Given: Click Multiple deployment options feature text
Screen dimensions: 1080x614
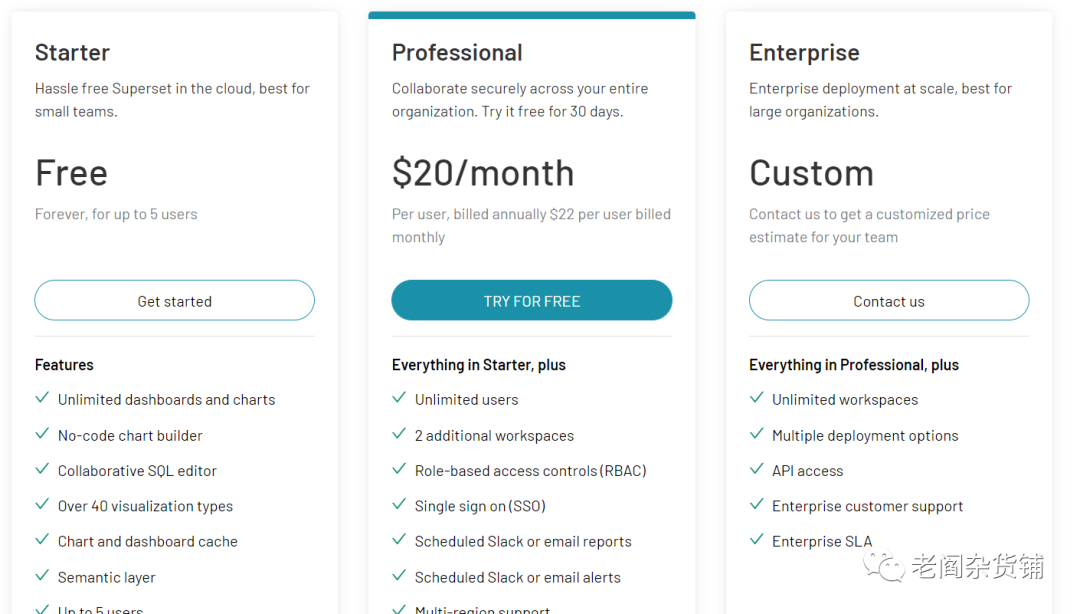Looking at the screenshot, I should point(865,436).
